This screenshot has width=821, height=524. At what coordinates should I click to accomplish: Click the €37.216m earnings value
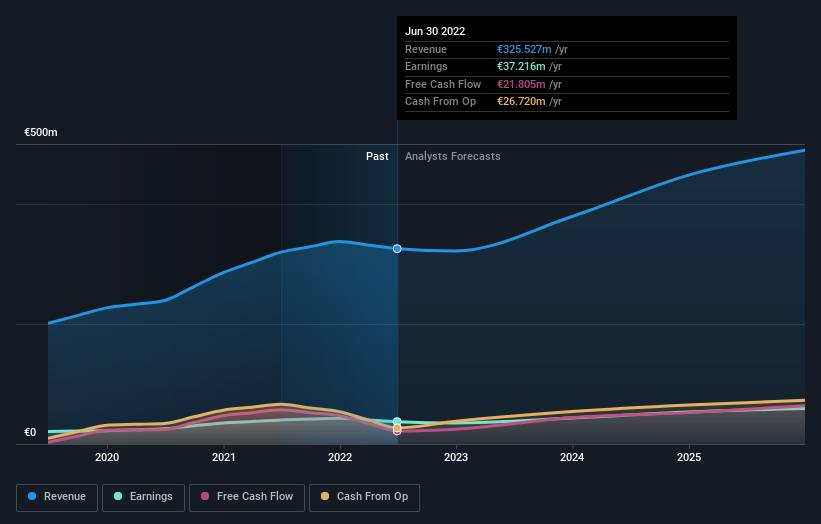click(x=521, y=66)
